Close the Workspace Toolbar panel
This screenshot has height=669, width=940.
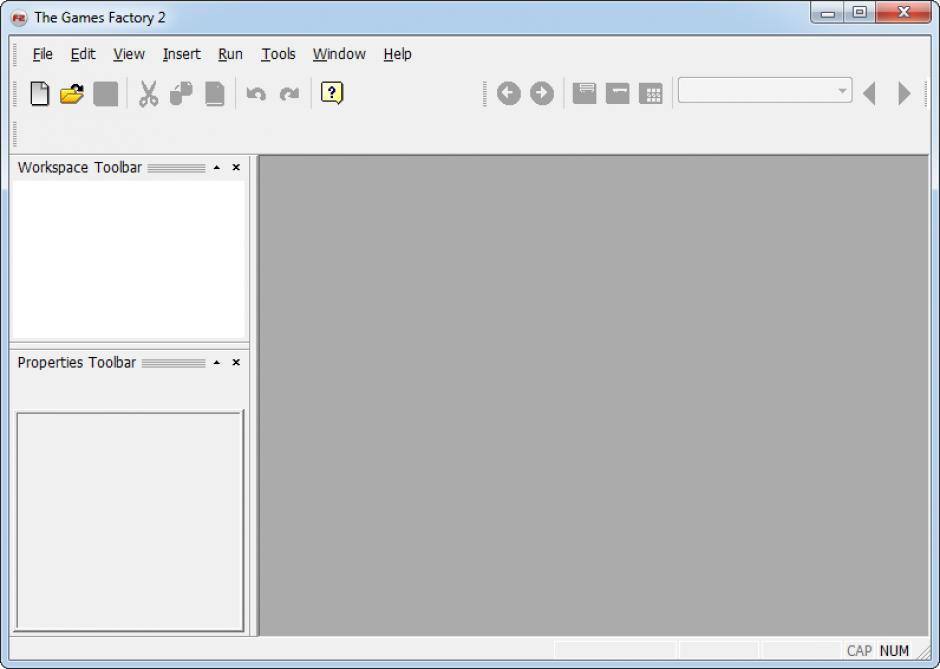click(236, 167)
